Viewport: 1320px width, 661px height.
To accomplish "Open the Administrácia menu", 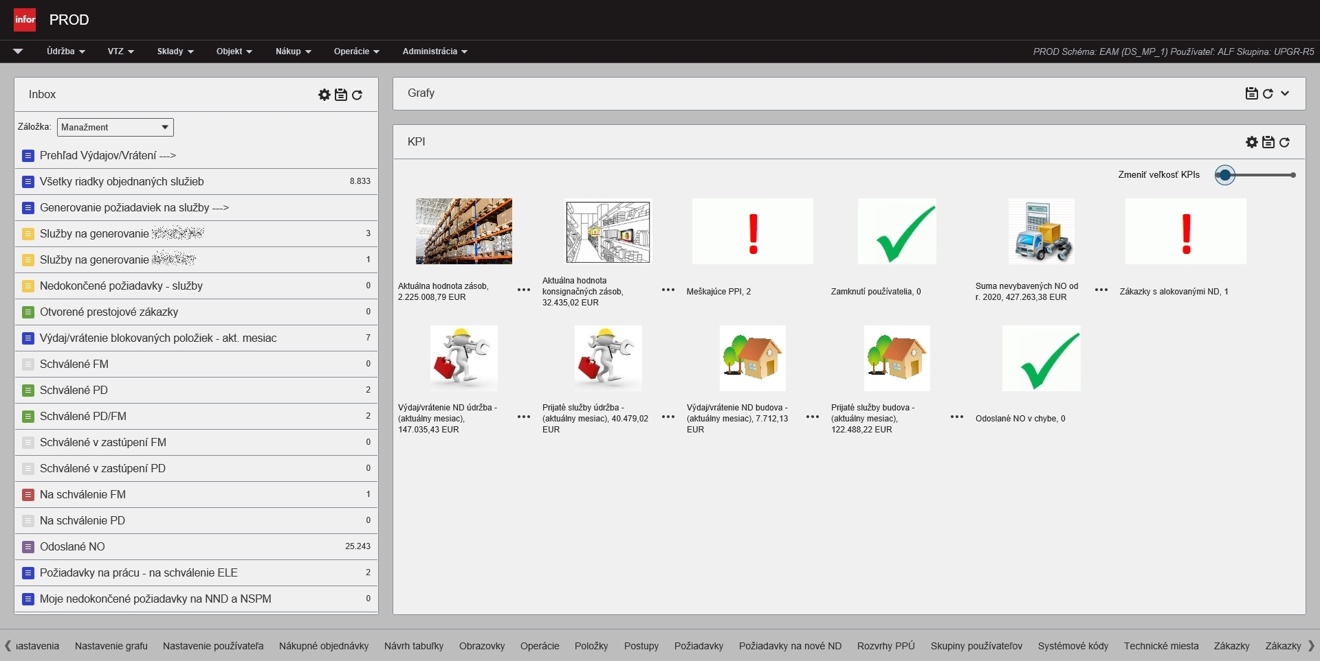I will (x=434, y=52).
